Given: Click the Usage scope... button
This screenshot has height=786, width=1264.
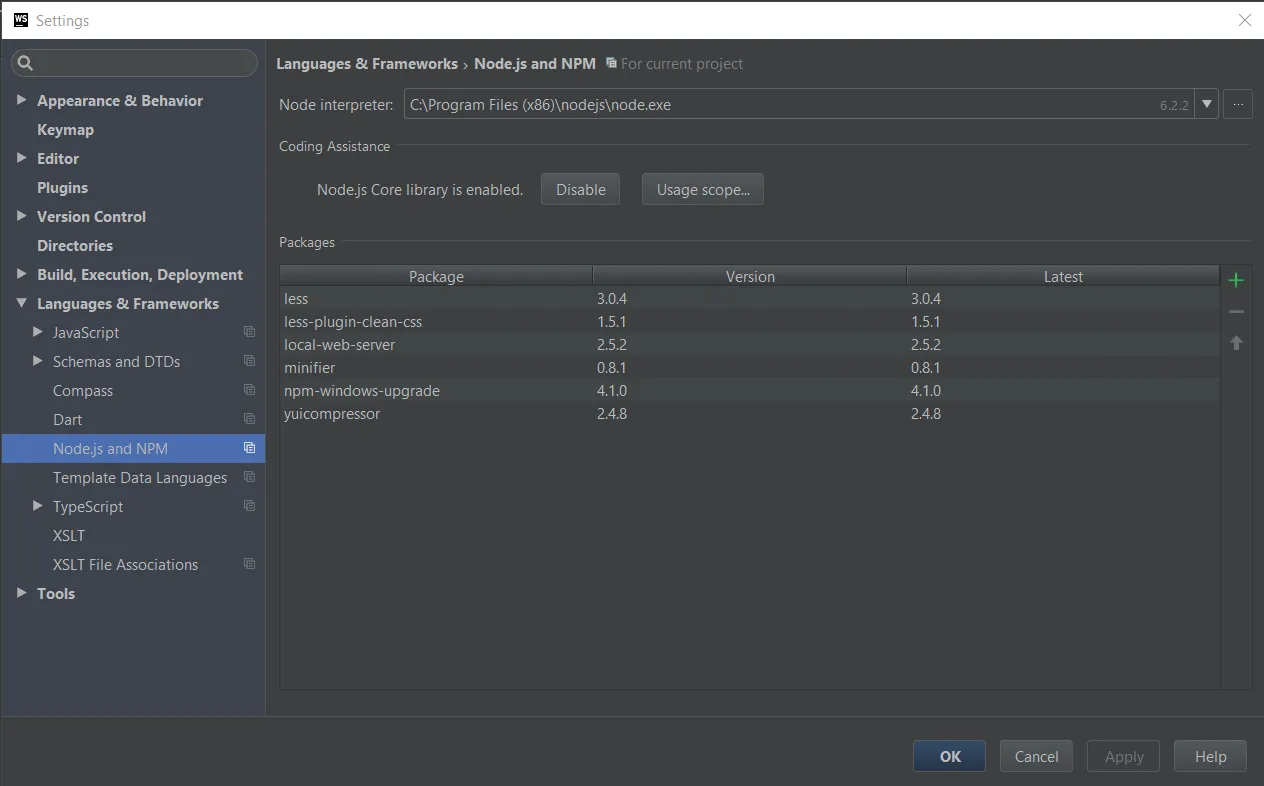Looking at the screenshot, I should 703,189.
